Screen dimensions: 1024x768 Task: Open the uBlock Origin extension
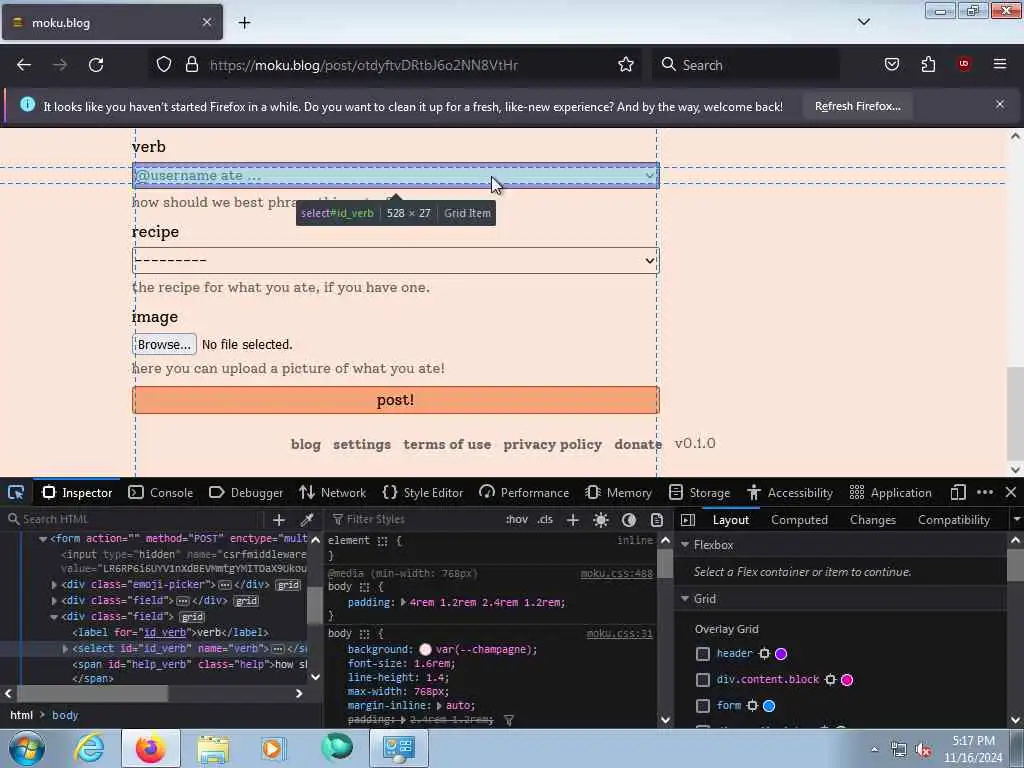964,65
